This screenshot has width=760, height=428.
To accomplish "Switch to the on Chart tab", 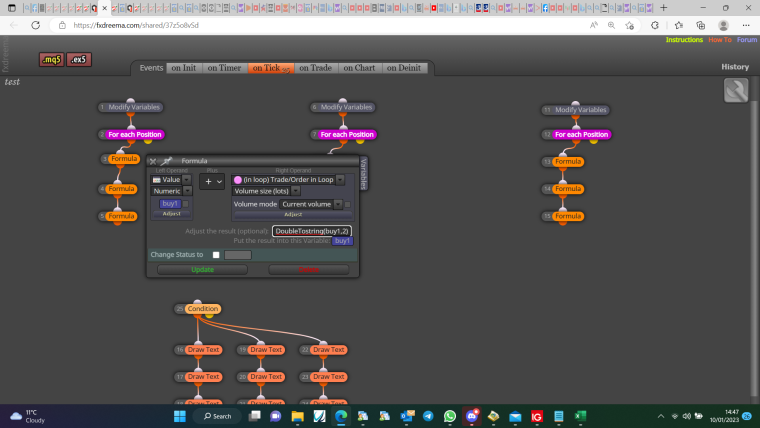I will pyautogui.click(x=359, y=68).
